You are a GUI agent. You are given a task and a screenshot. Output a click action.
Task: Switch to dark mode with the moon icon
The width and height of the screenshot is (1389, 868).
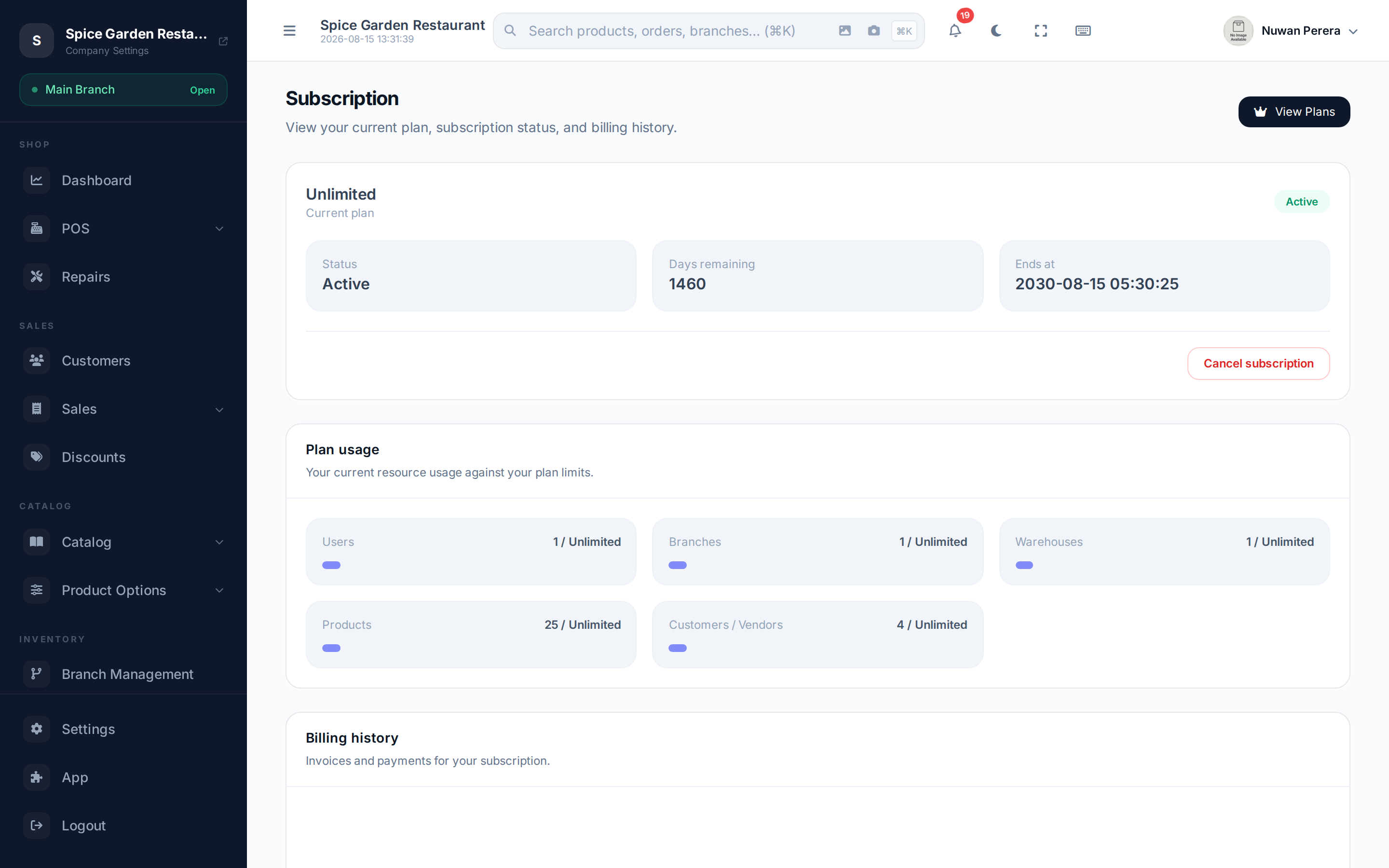coord(996,31)
